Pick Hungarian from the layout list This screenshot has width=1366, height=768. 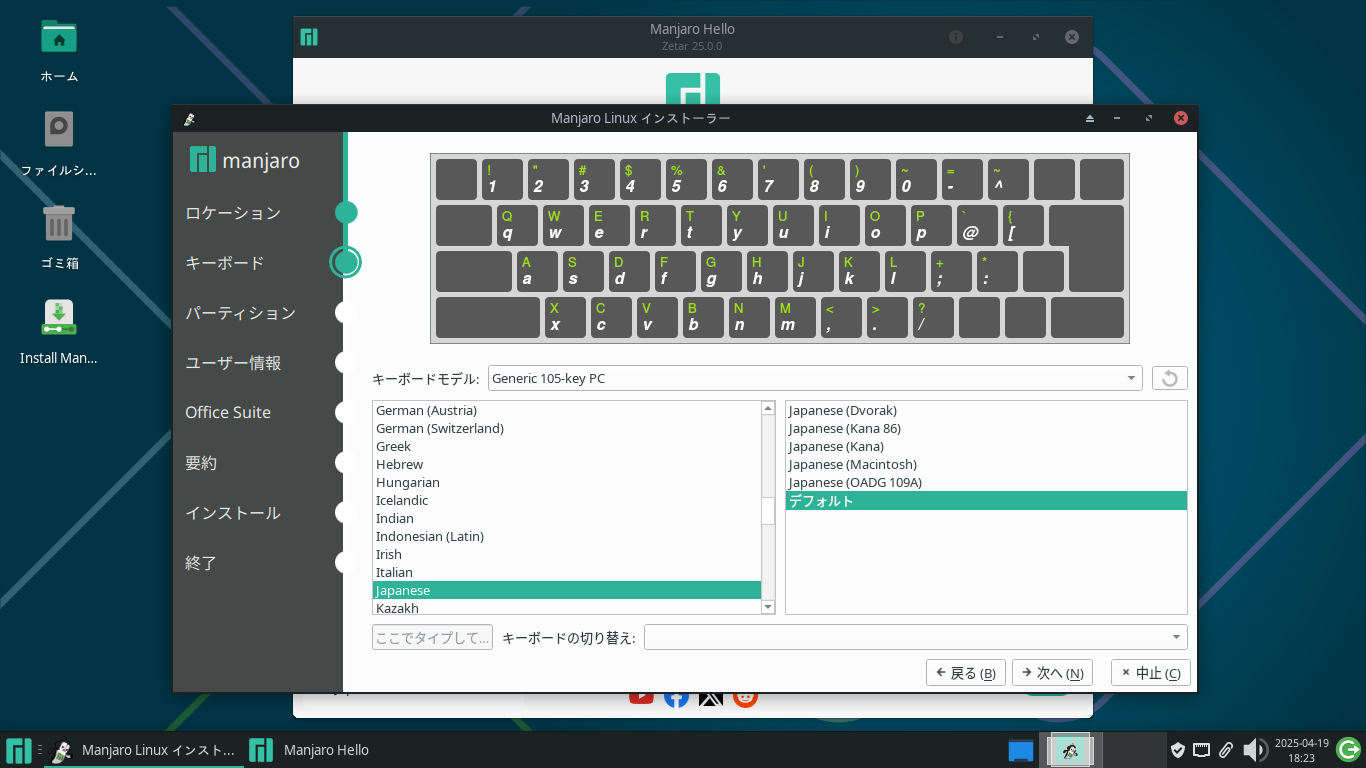(x=567, y=482)
